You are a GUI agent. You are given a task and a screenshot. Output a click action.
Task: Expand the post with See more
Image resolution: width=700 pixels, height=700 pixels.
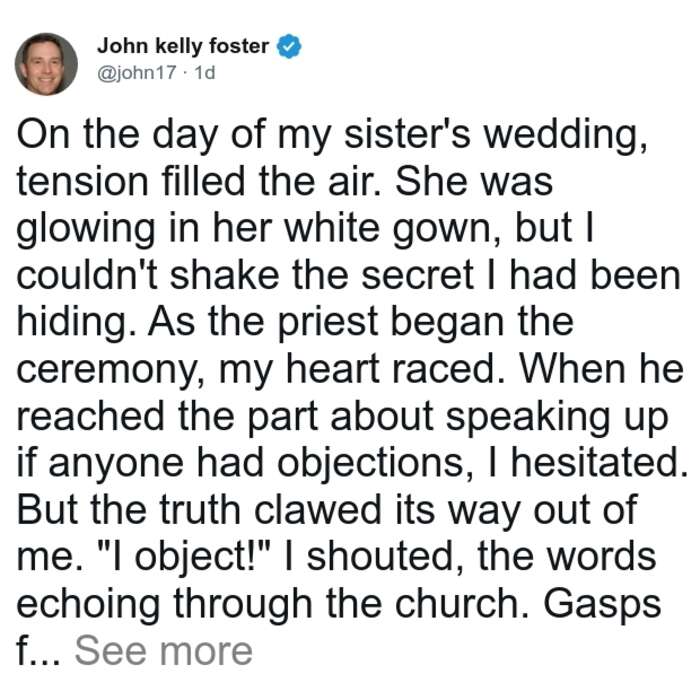pos(163,651)
